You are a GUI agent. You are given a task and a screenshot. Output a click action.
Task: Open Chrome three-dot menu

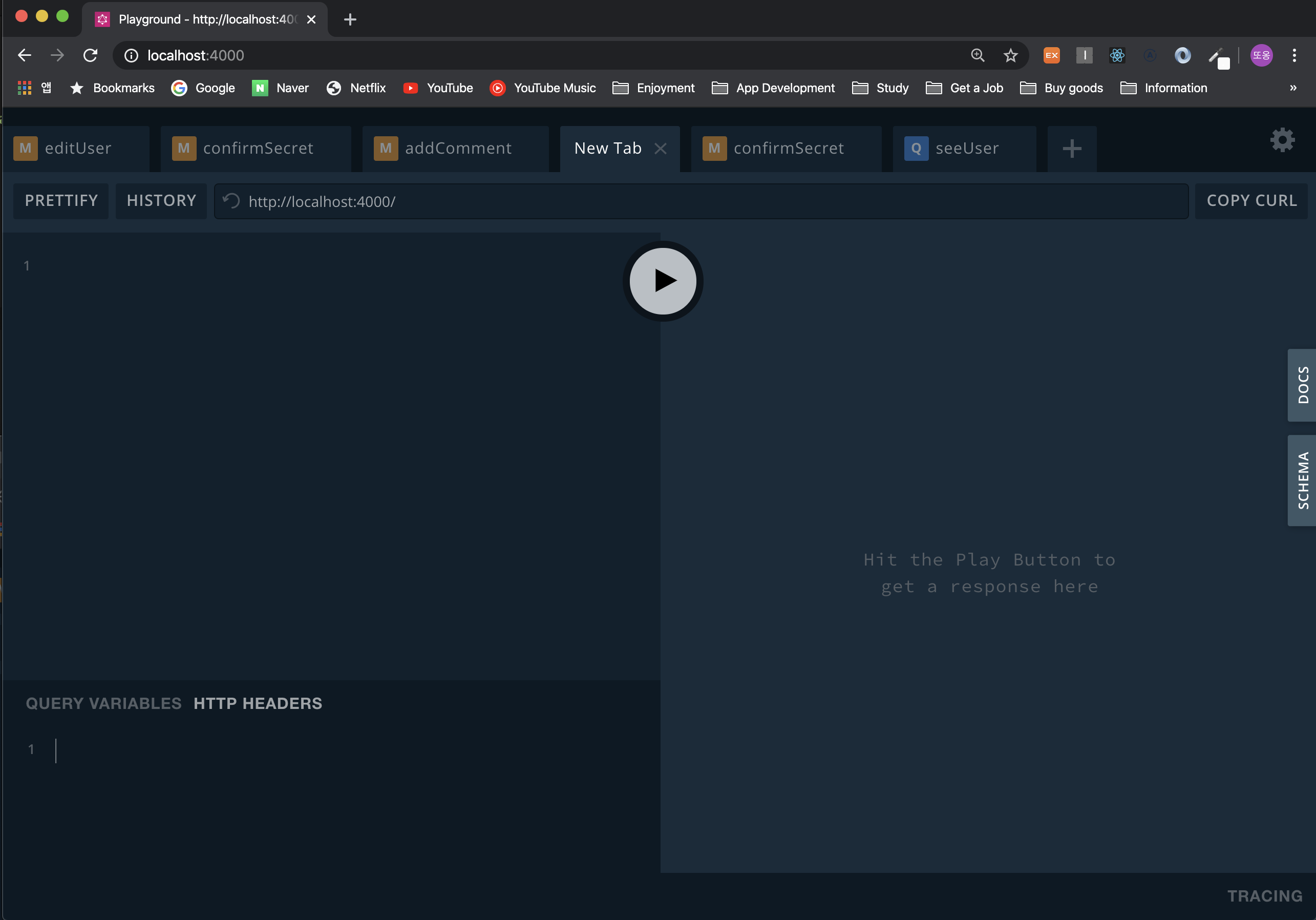click(1294, 55)
